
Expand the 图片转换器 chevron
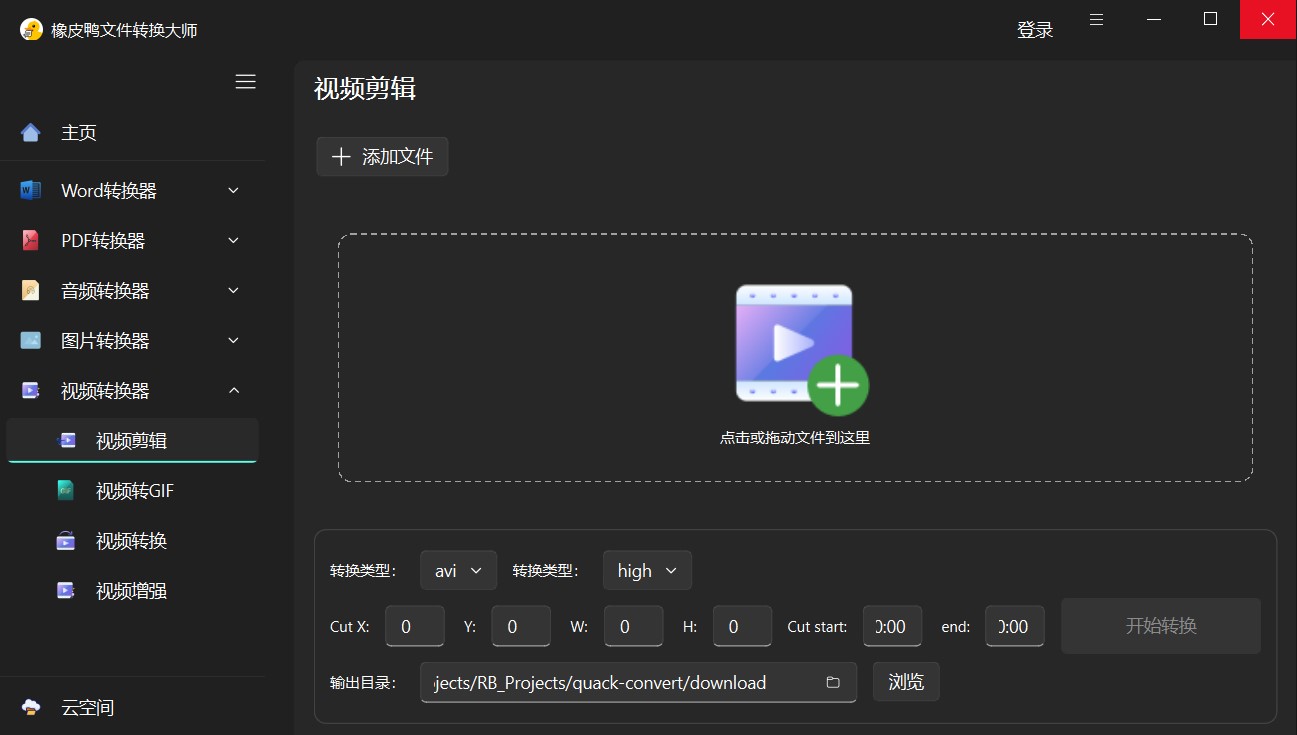(233, 340)
